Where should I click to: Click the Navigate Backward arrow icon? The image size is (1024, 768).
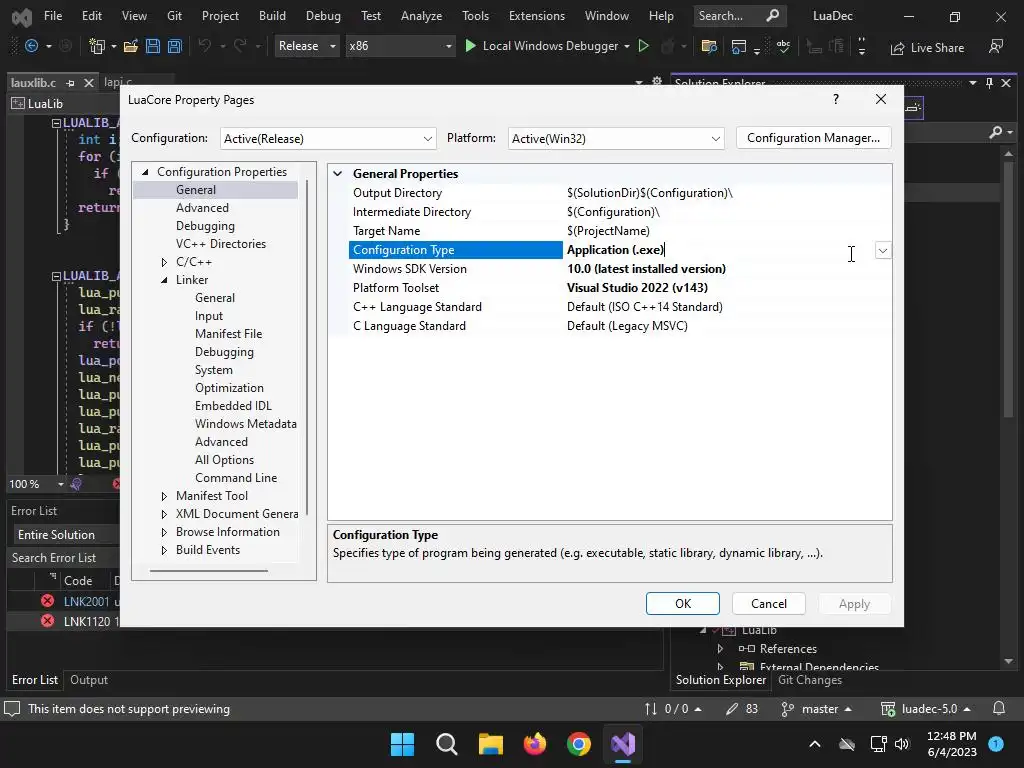point(31,46)
